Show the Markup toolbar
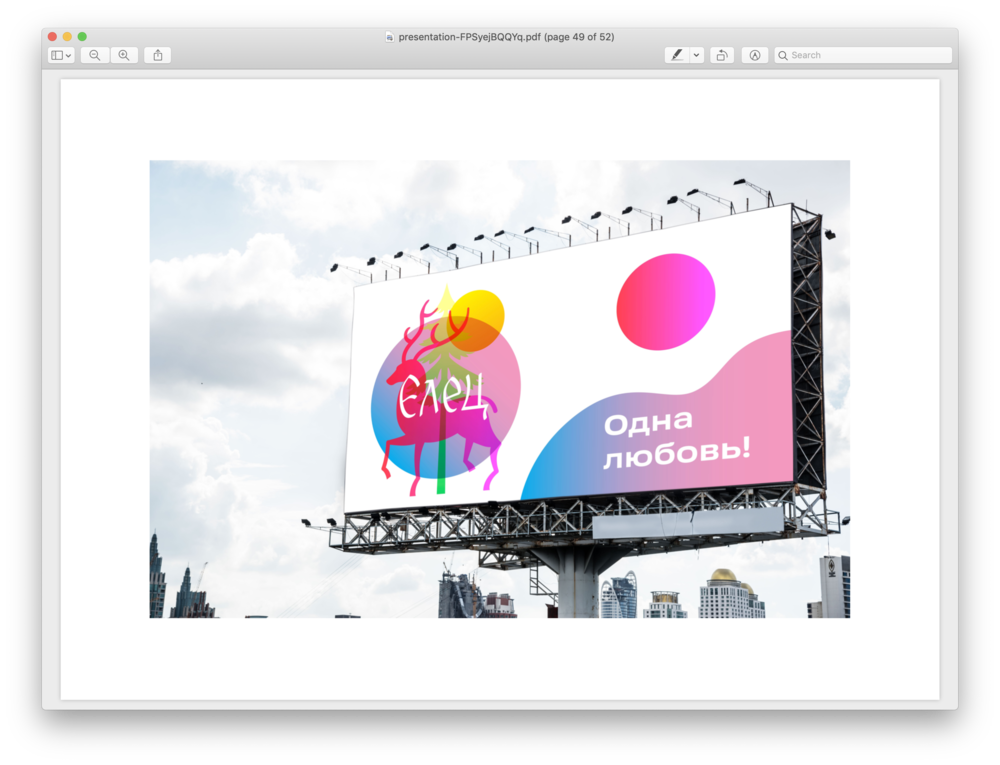Screen dimensions: 1000x765 point(755,55)
